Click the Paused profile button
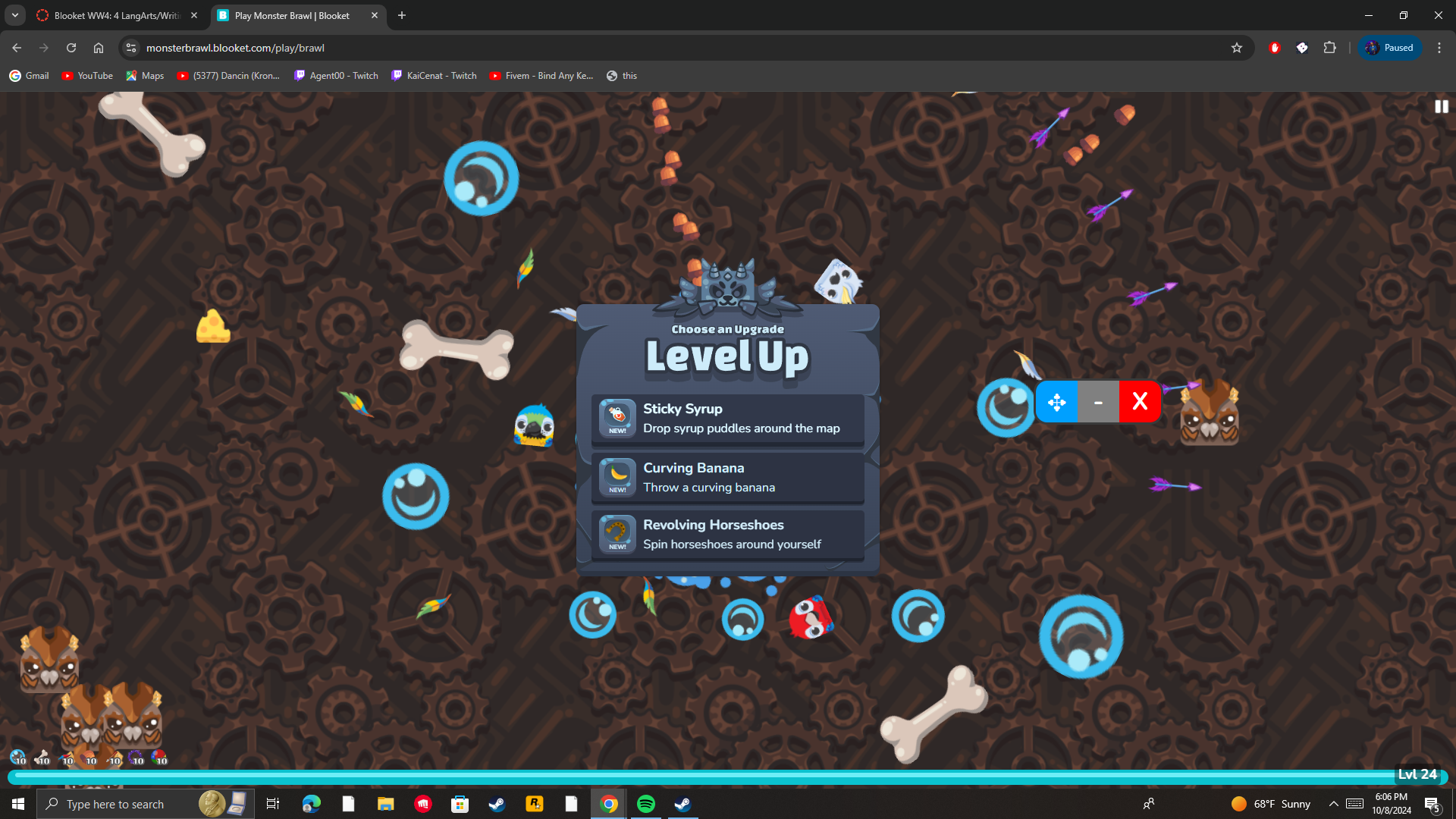Screen dimensions: 1456x819 (1390, 48)
